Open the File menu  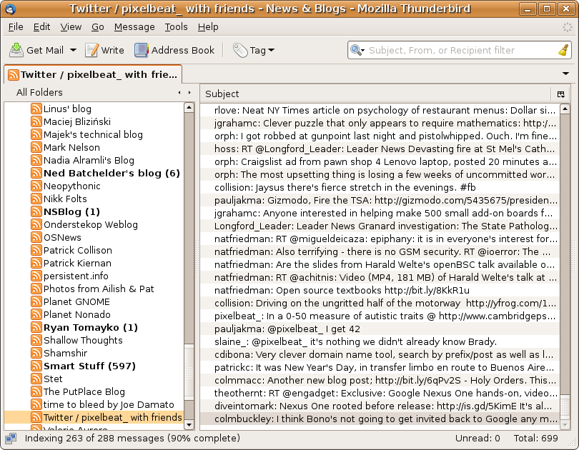pos(16,27)
